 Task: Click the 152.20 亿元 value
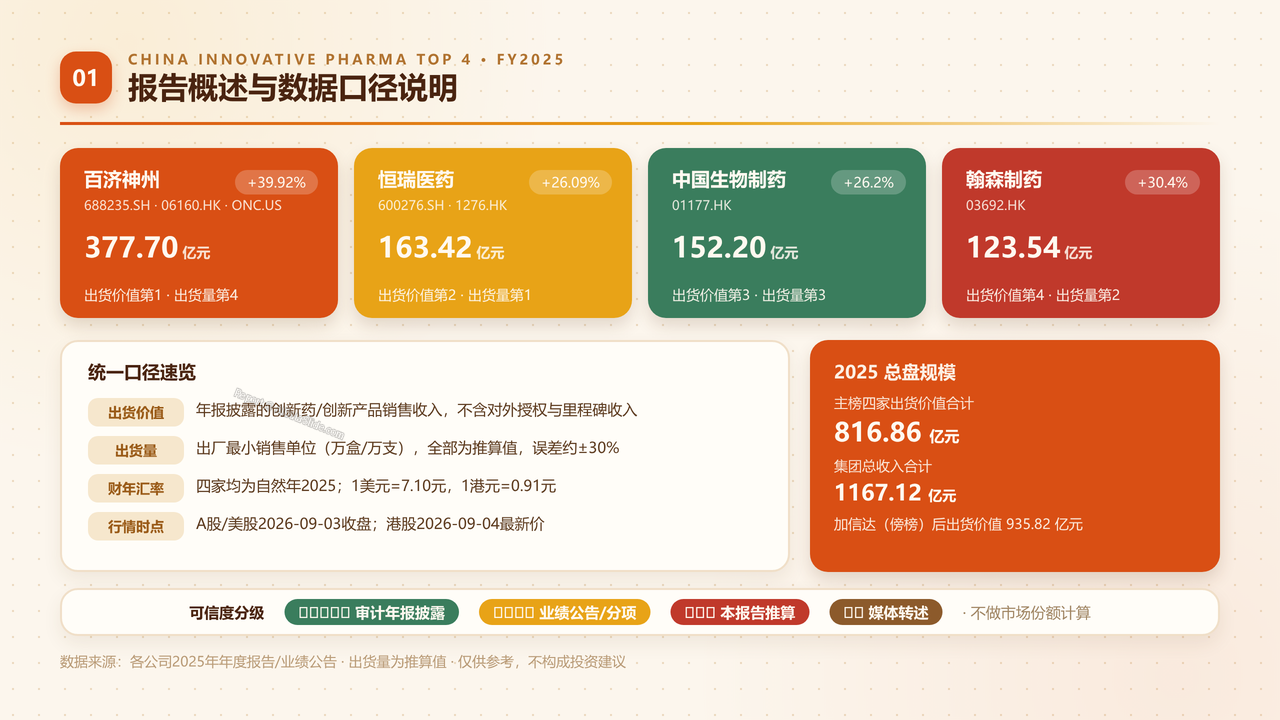pyautogui.click(x=735, y=247)
